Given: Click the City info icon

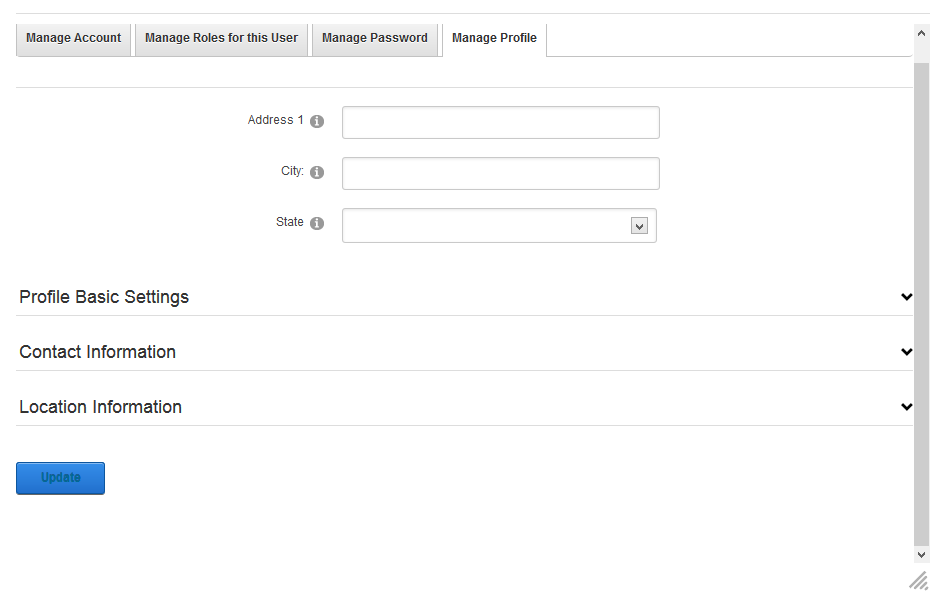Looking at the screenshot, I should [317, 172].
